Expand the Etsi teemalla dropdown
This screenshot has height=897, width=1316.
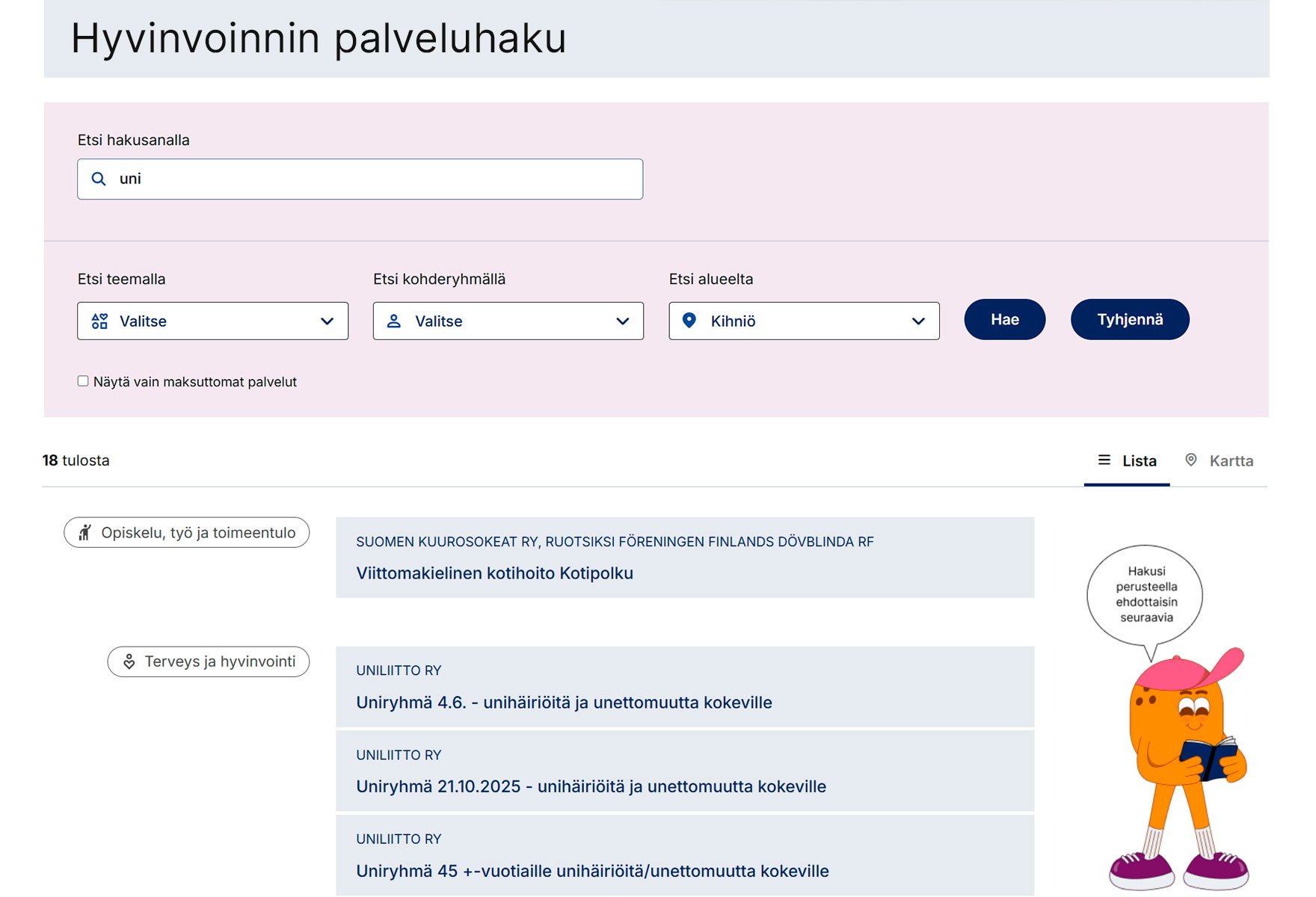(x=212, y=321)
